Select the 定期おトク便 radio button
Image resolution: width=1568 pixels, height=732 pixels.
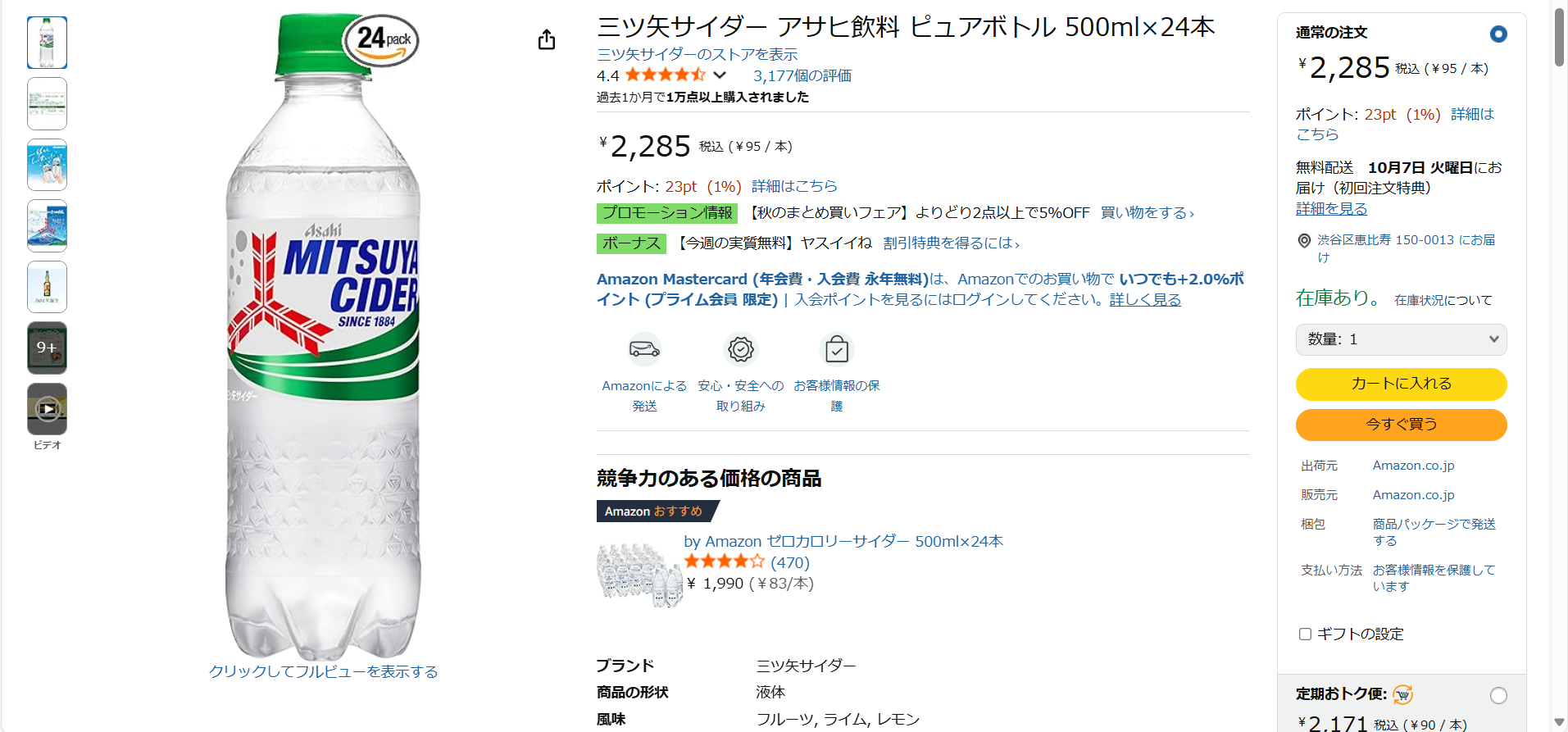click(x=1498, y=695)
